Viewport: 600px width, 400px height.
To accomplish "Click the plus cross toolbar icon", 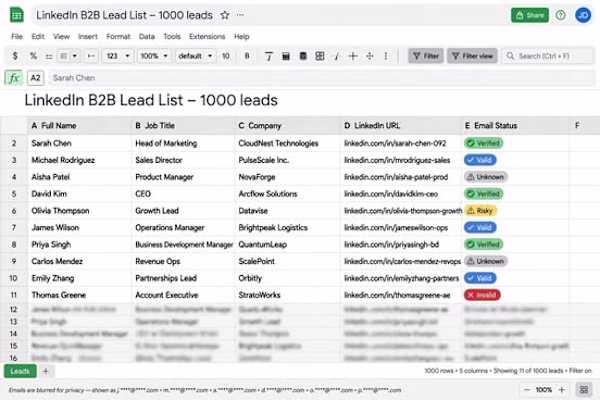I will coord(353,56).
